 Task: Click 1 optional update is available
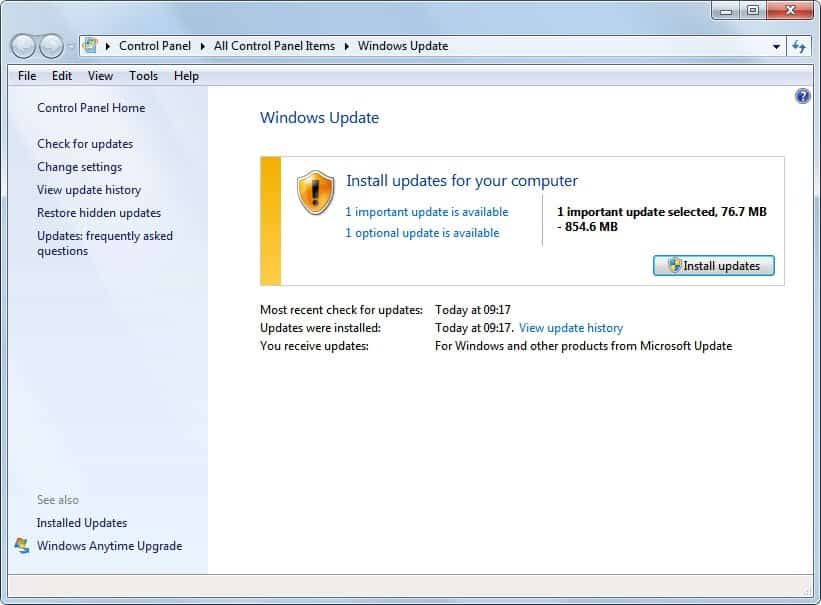point(423,232)
